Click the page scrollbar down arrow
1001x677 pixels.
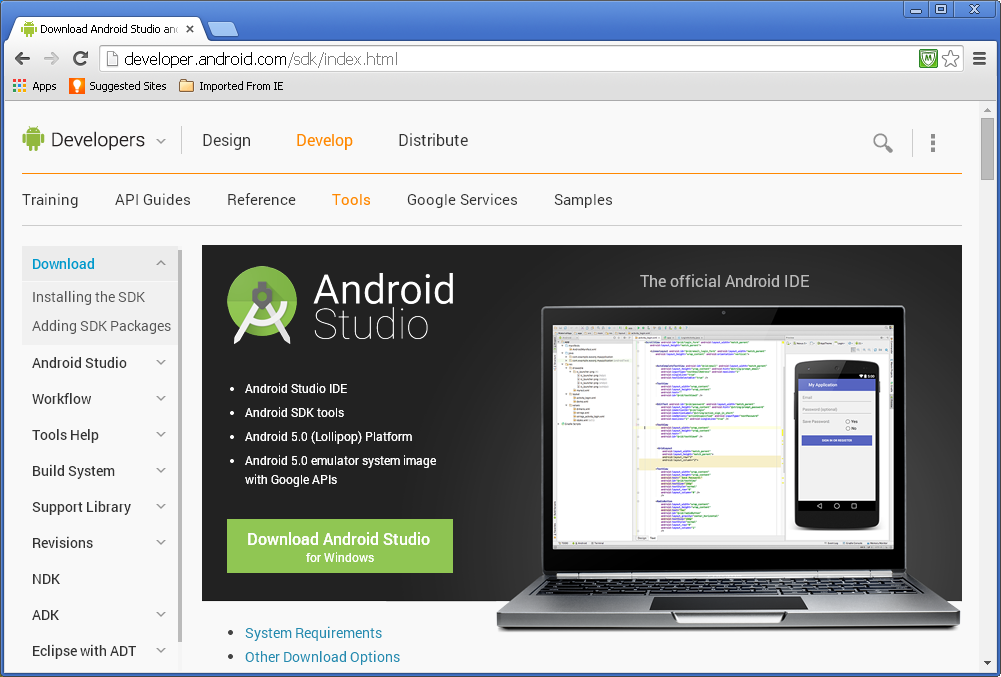[988, 663]
